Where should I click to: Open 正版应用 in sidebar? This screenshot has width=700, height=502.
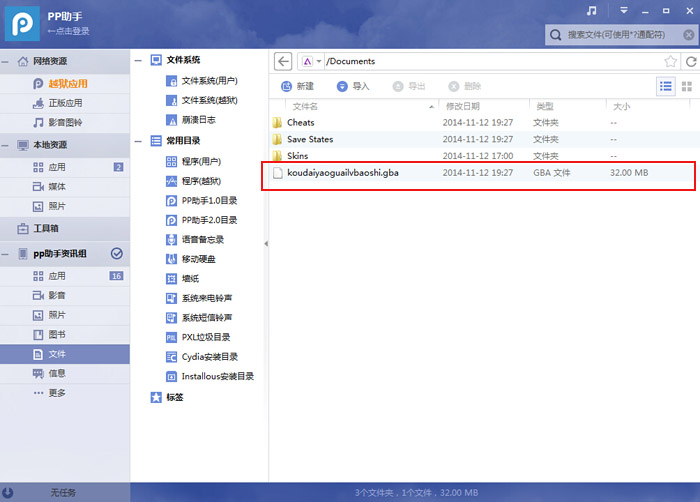(65, 103)
